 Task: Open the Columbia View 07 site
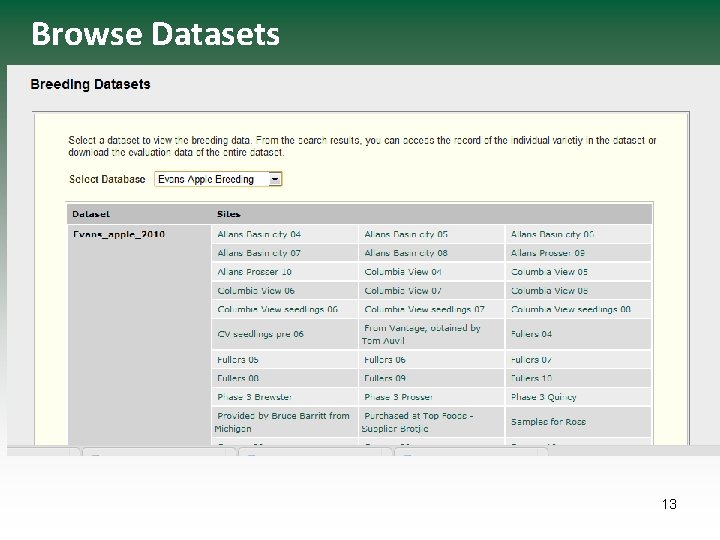click(403, 291)
